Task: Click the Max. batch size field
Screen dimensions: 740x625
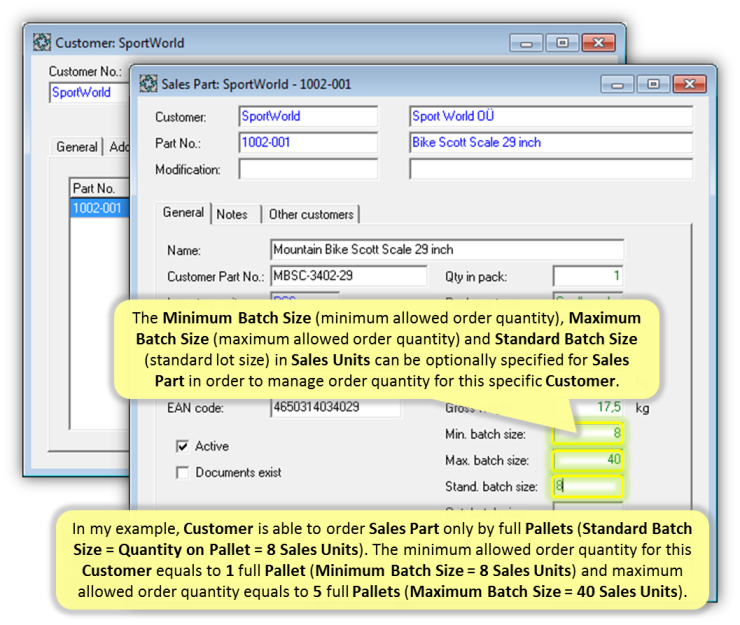Action: tap(588, 460)
